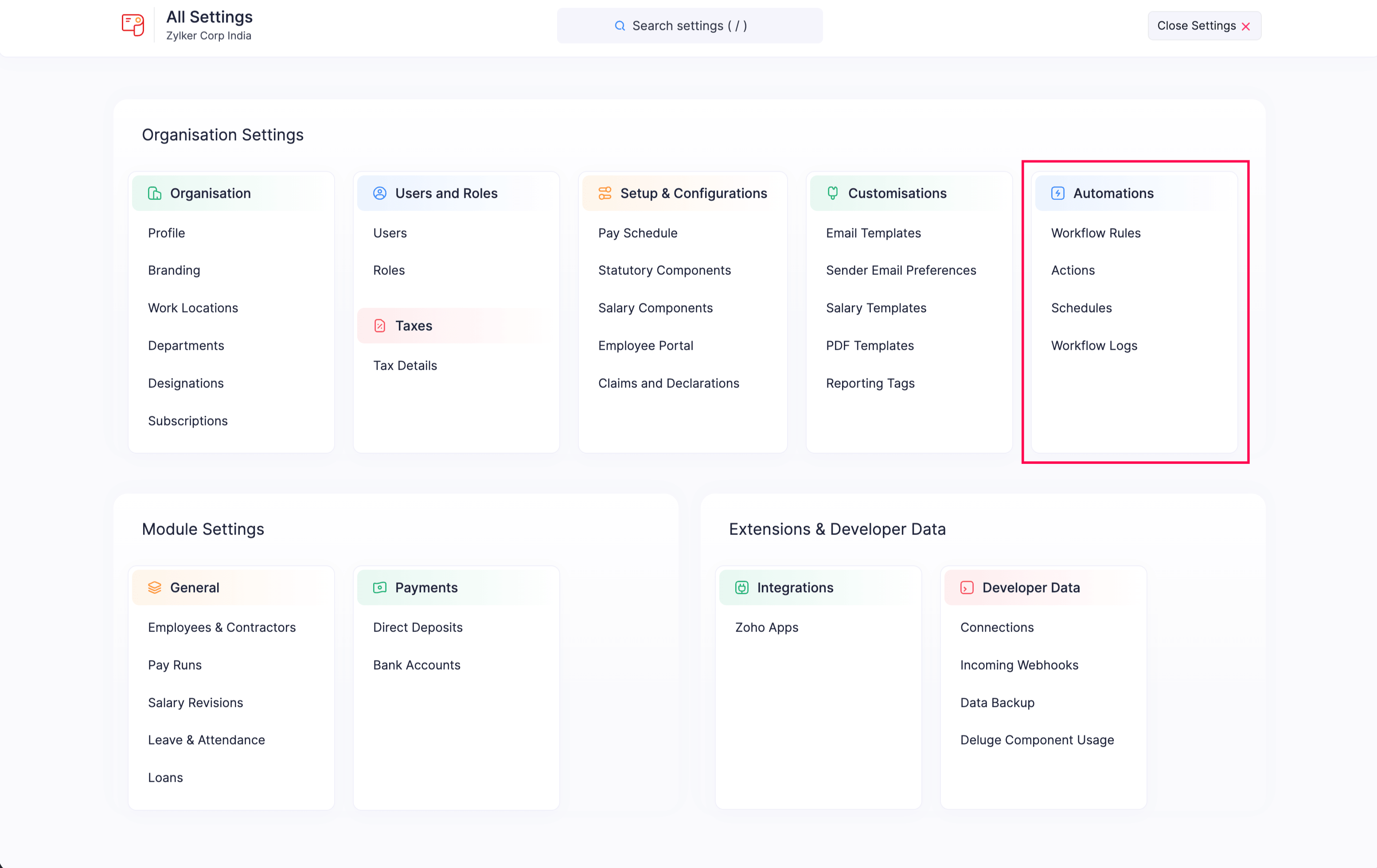The width and height of the screenshot is (1377, 868).
Task: Open Roles under Users and Roles
Action: [x=389, y=270]
